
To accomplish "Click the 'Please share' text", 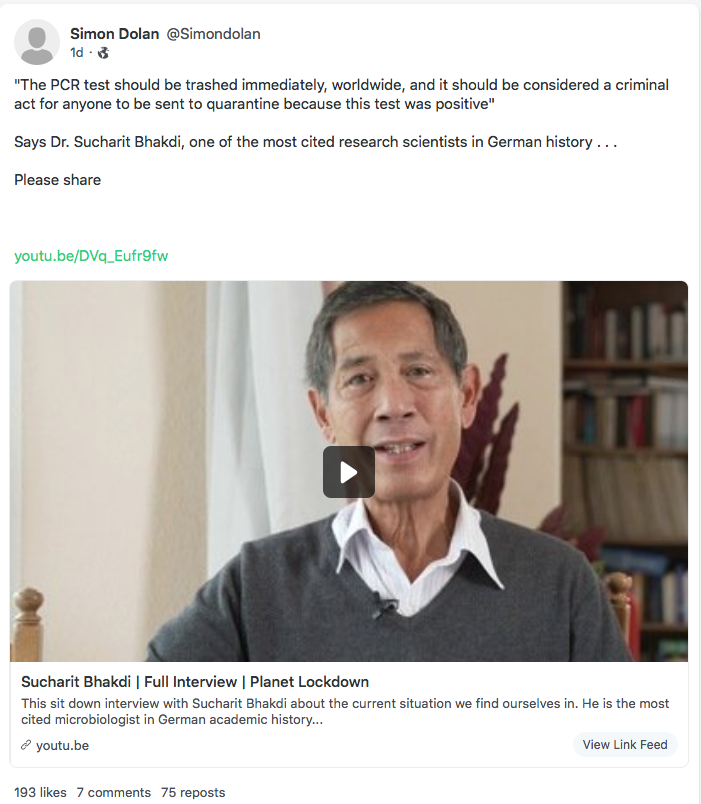I will pyautogui.click(x=57, y=180).
